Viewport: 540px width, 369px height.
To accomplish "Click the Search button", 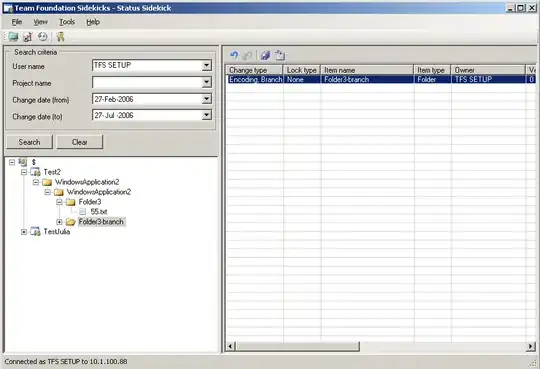I will pyautogui.click(x=29, y=142).
